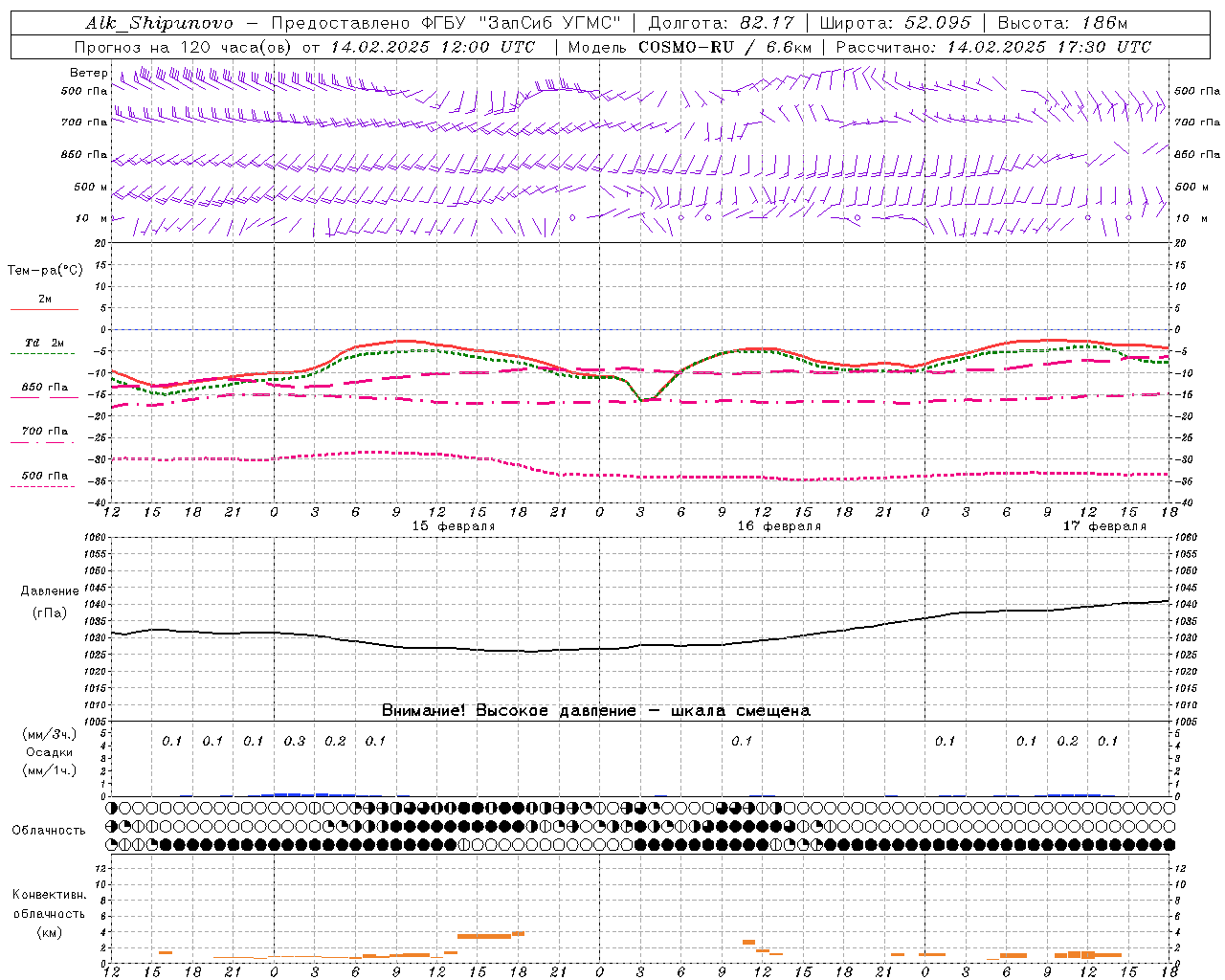Click the warning Внимание! Высокое давление — шкала смещена
The width and height of the screenshot is (1225, 980).
595,711
